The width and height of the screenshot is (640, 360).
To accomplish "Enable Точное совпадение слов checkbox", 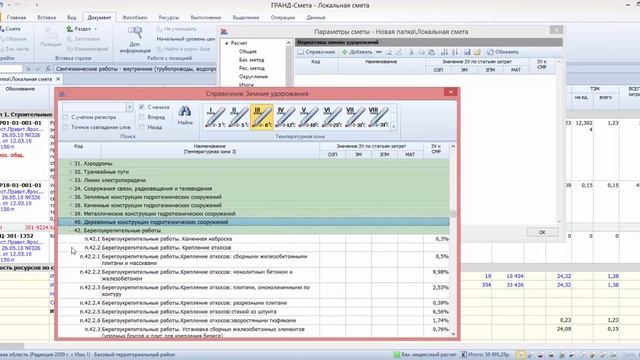I will click(65, 127).
